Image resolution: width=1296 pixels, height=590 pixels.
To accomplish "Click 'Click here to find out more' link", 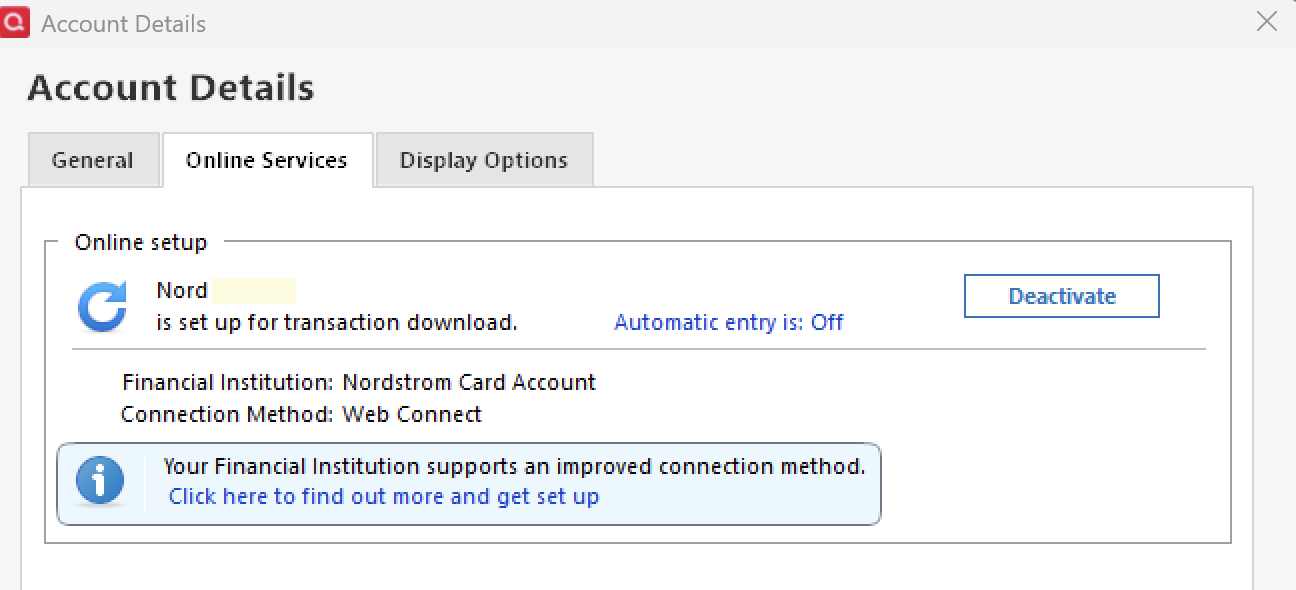I will coord(383,496).
